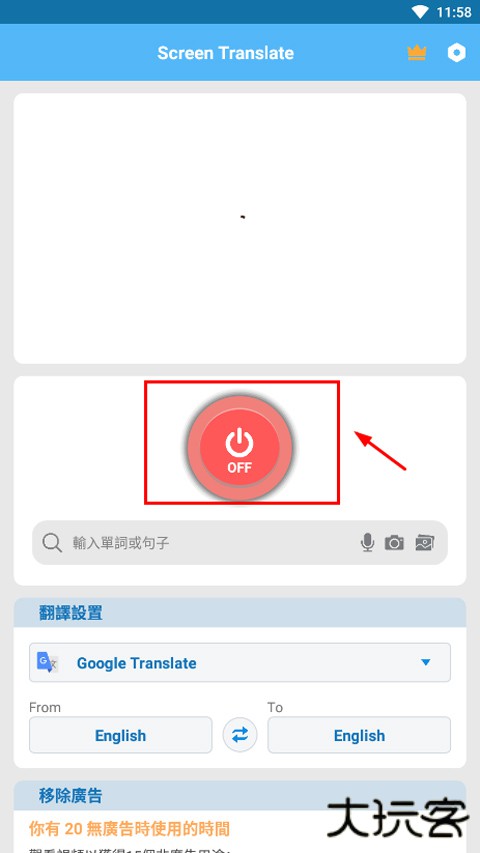Open the Google Translate engine dropdown
This screenshot has height=853, width=480.
pyautogui.click(x=239, y=663)
